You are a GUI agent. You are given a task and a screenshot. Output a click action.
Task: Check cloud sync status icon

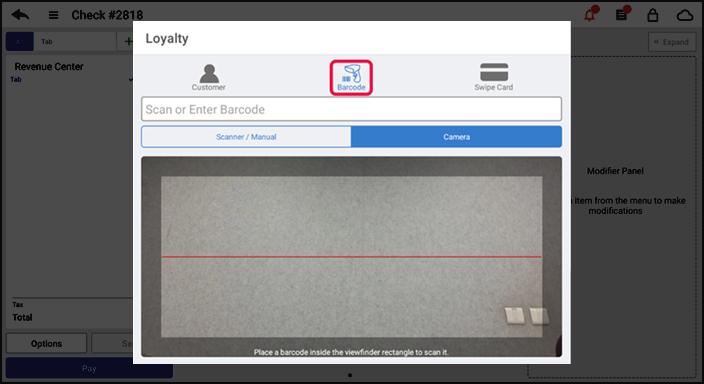[x=685, y=16]
